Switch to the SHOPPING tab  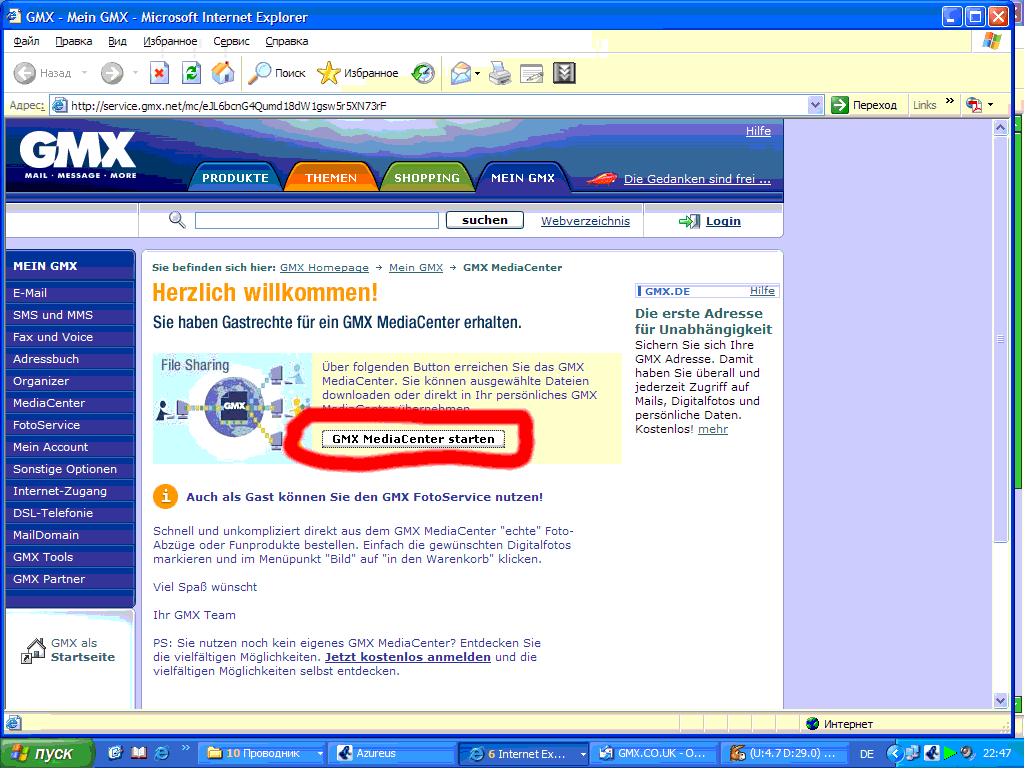pos(427,178)
